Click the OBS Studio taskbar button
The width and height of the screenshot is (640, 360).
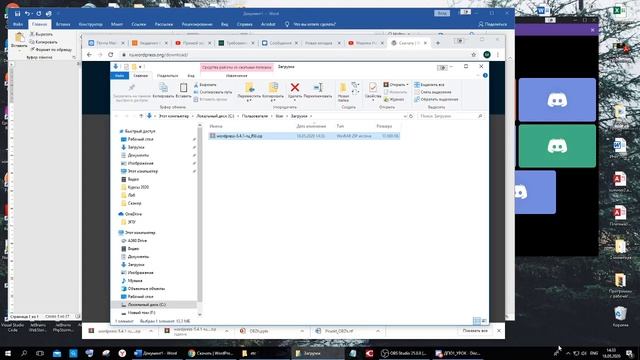[403, 353]
